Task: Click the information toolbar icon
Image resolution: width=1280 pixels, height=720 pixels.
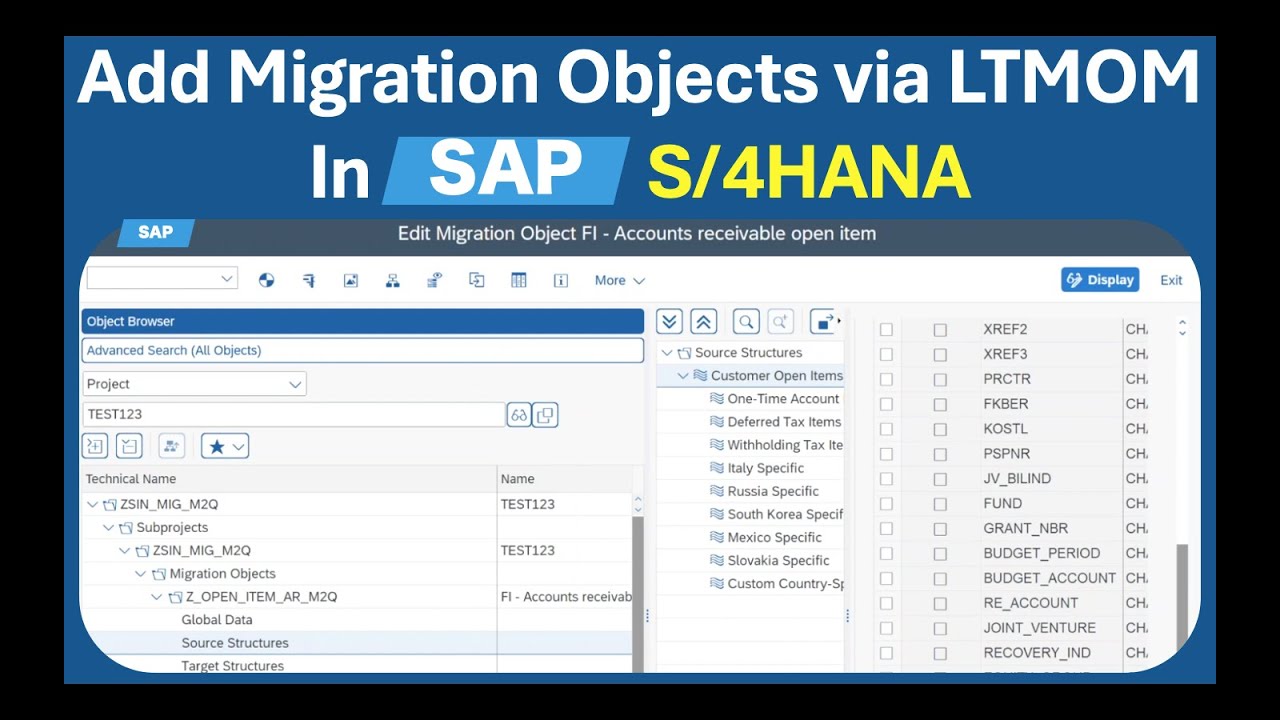Action: (561, 281)
